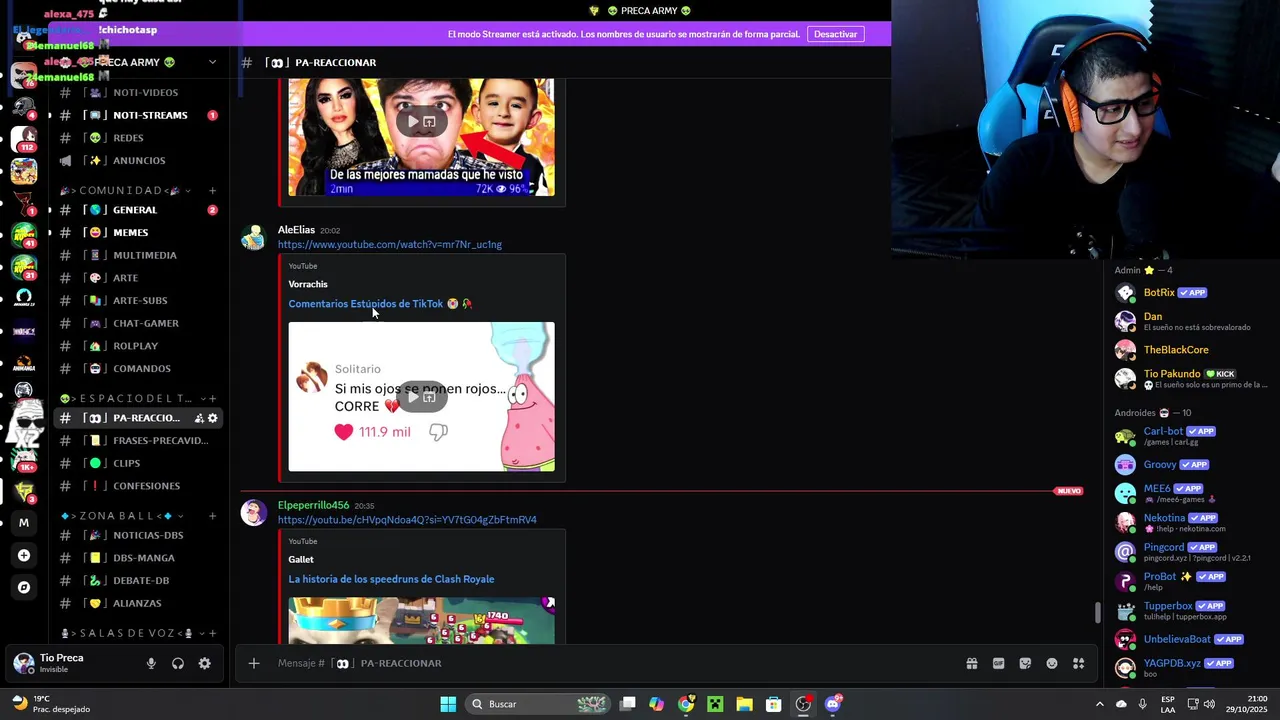Open Chrome from the taskbar
This screenshot has height=720, width=1280.
pos(686,704)
